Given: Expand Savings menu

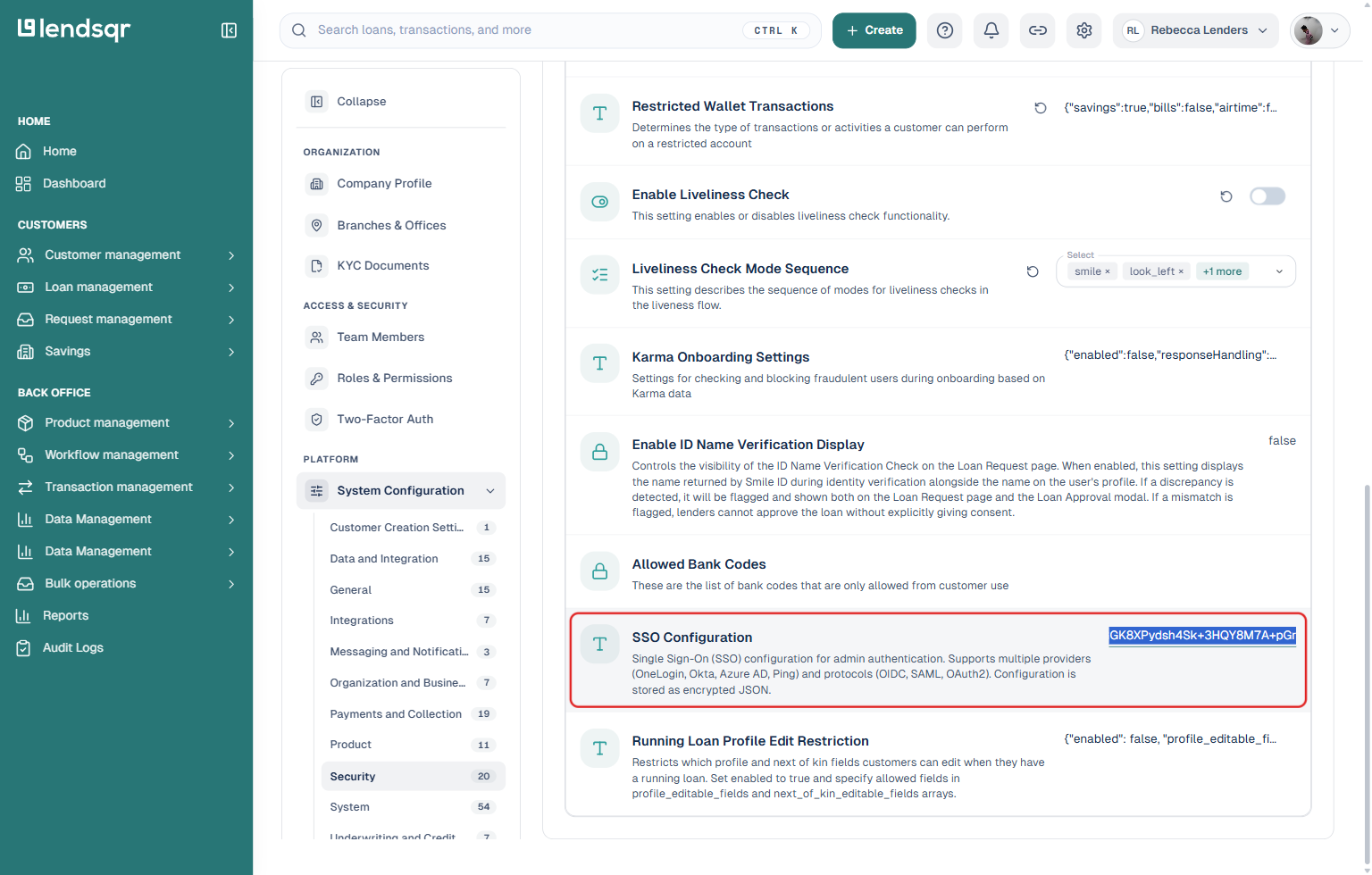Looking at the screenshot, I should 126,352.
